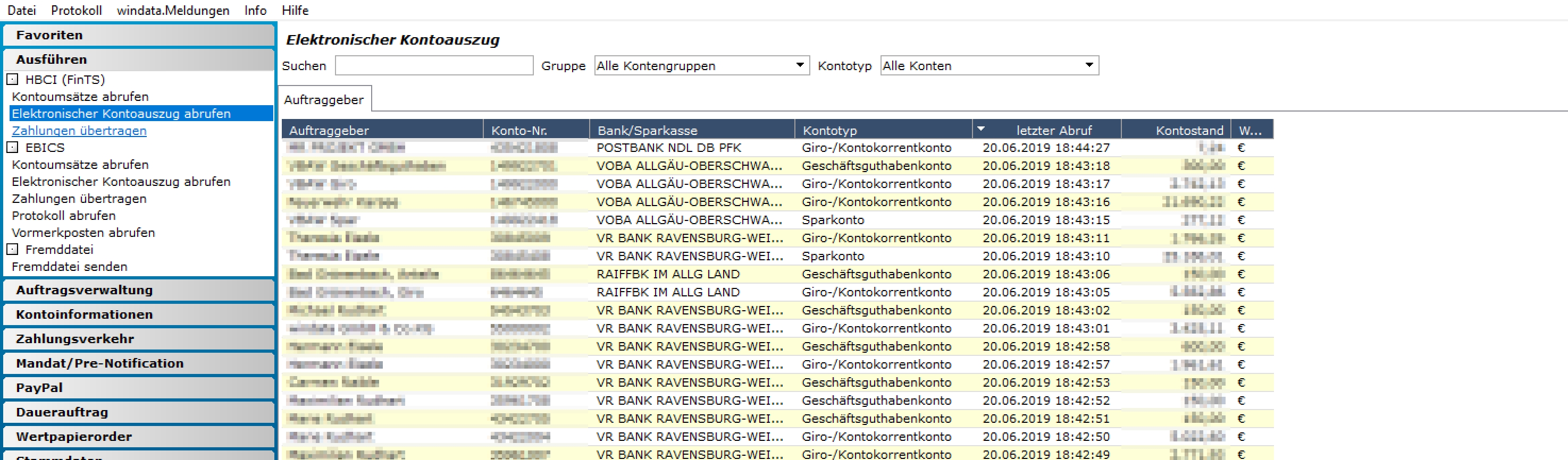Image resolution: width=1568 pixels, height=460 pixels.
Task: Open the Gruppe dropdown Alle Kontengruppen
Action: 702,66
